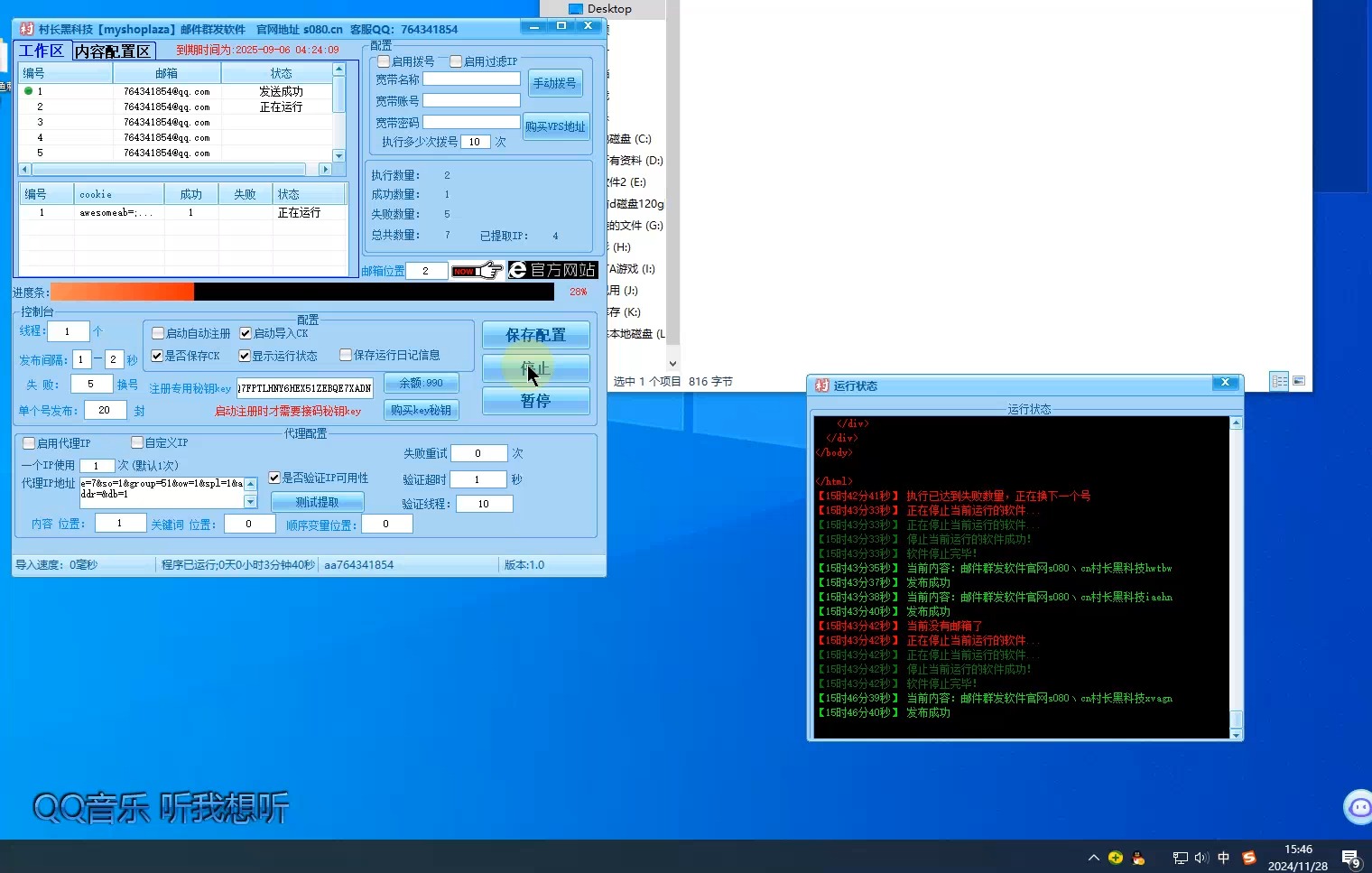Click the Sogou input method tray icon
The width and height of the screenshot is (1372, 873).
tap(1249, 858)
